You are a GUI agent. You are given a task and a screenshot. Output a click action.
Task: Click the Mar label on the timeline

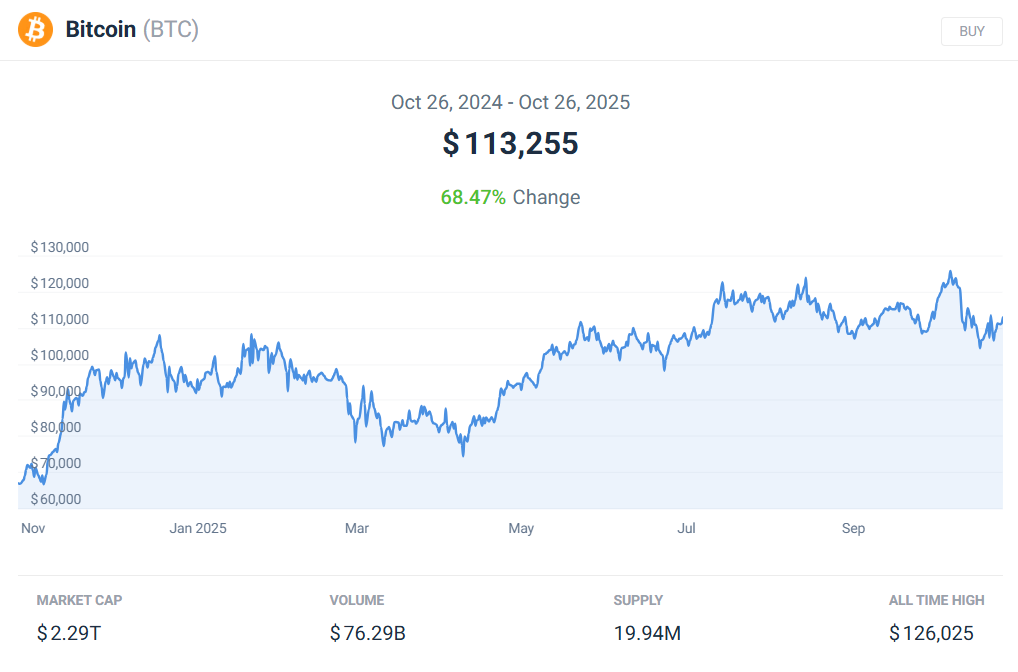(357, 528)
